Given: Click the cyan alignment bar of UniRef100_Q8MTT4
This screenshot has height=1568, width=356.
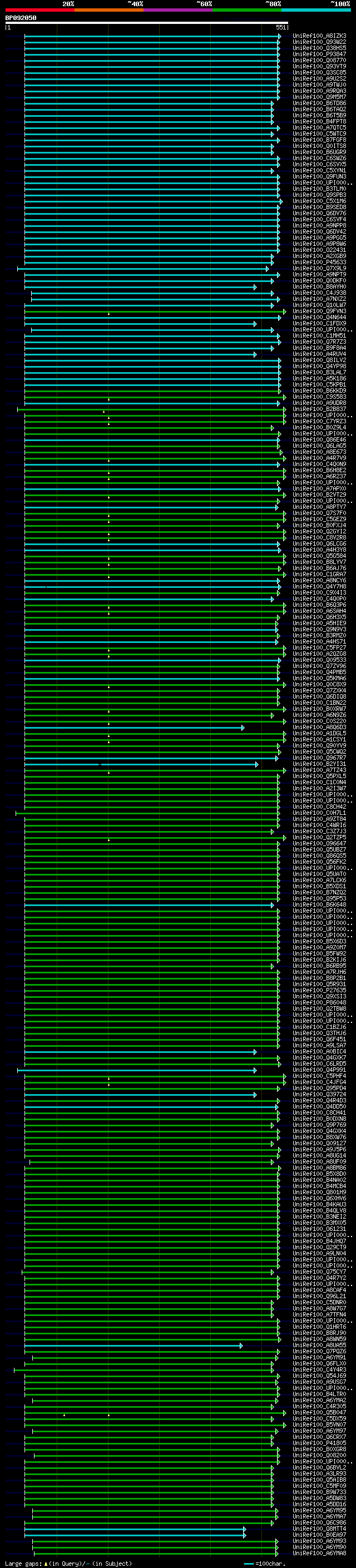Looking at the screenshot, I should (x=135, y=1529).
